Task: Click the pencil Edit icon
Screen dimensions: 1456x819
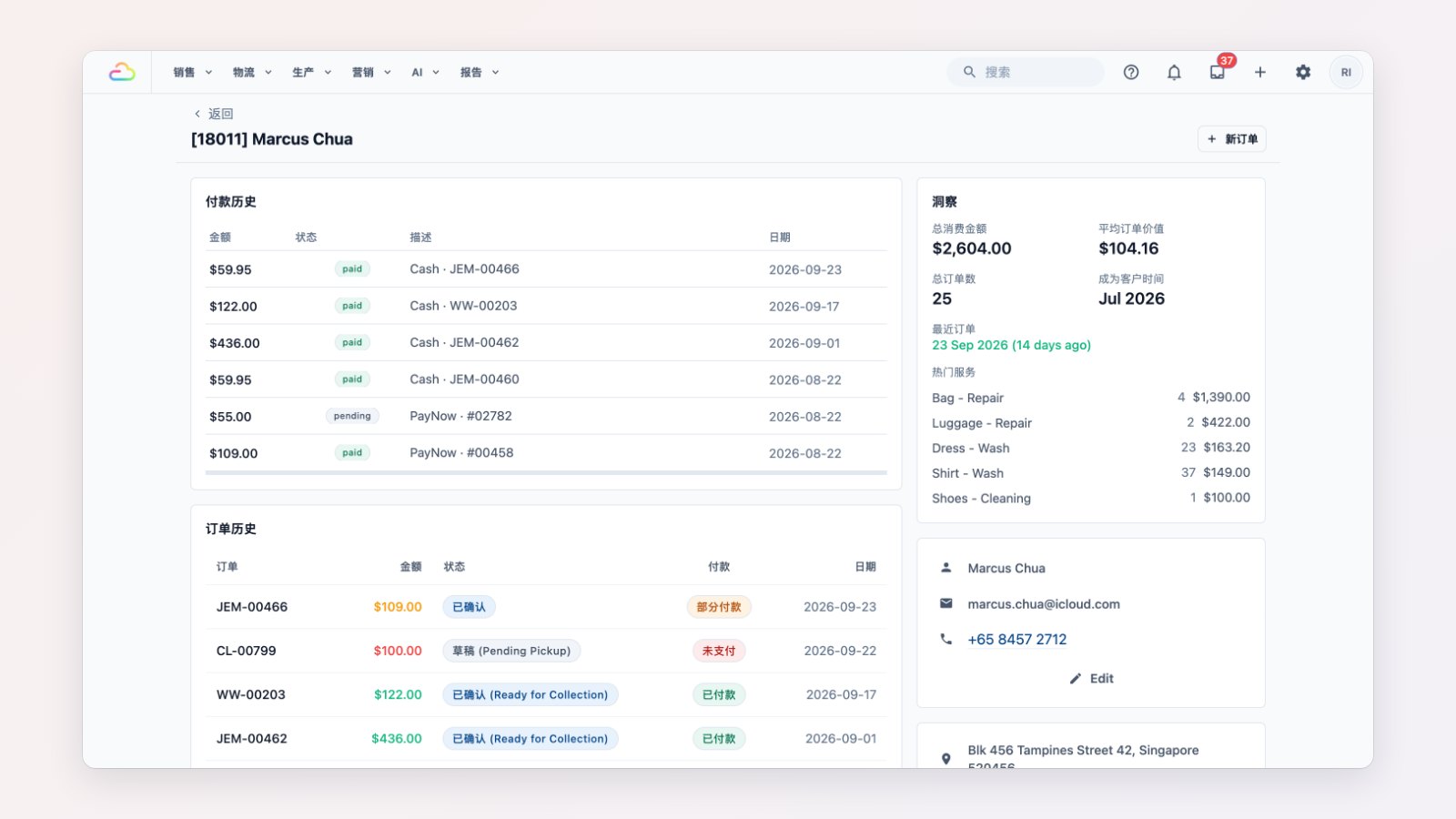Action: click(x=1076, y=678)
